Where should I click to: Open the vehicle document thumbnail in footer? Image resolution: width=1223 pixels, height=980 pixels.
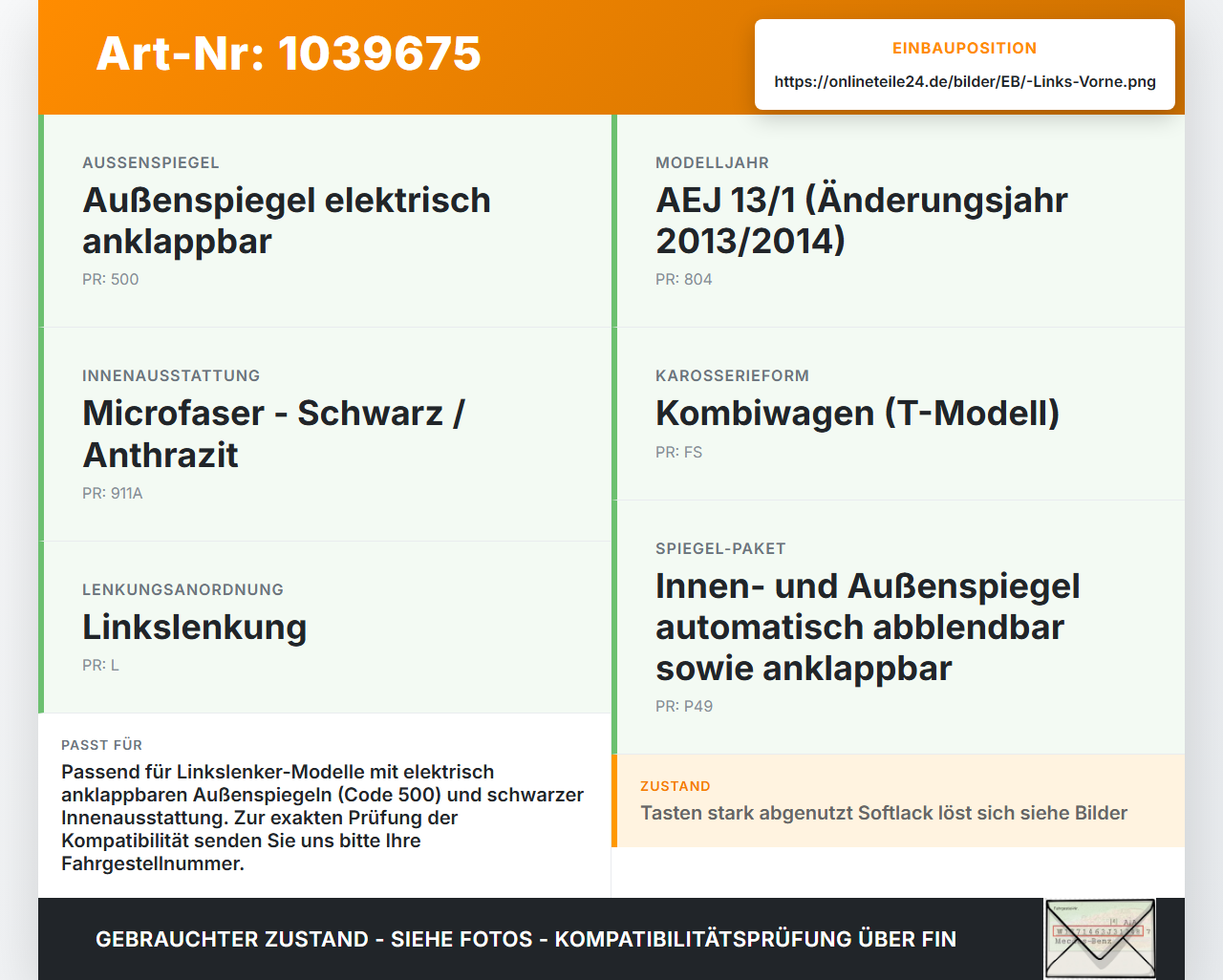pyautogui.click(x=1100, y=939)
